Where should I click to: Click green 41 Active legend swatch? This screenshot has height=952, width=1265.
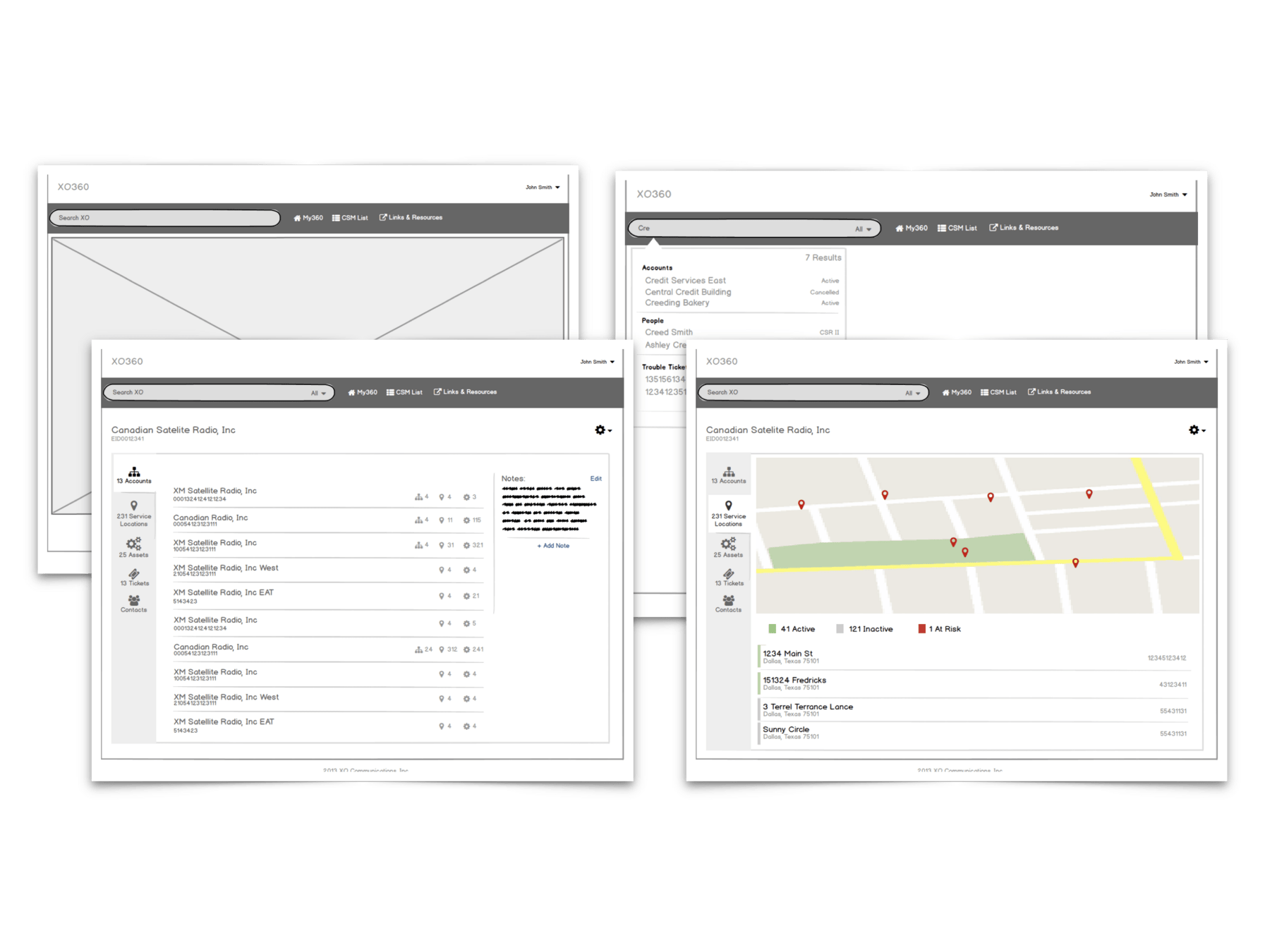pyautogui.click(x=772, y=628)
